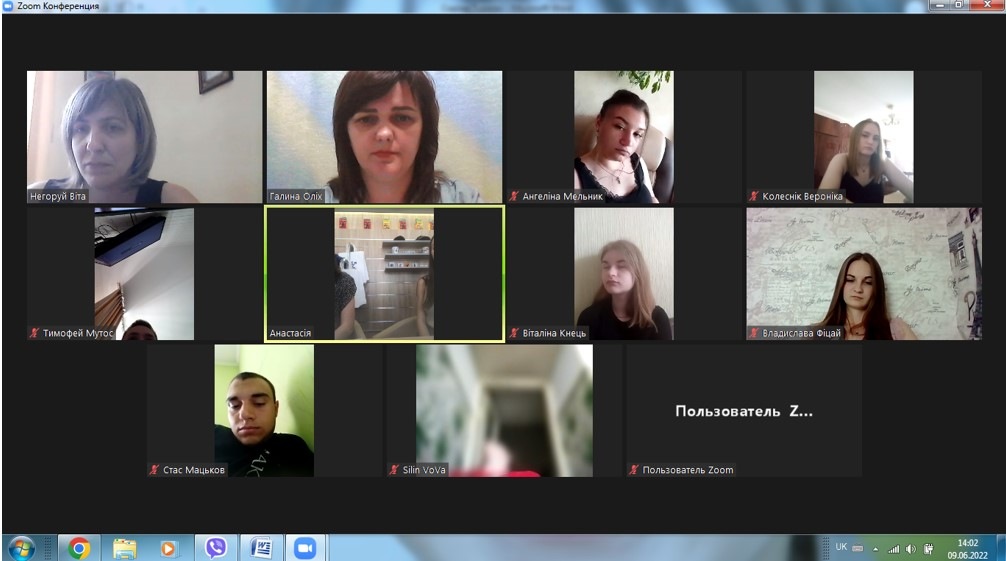The image size is (1006, 561).
Task: Select Стас Мацьков video tile
Action: pos(264,411)
